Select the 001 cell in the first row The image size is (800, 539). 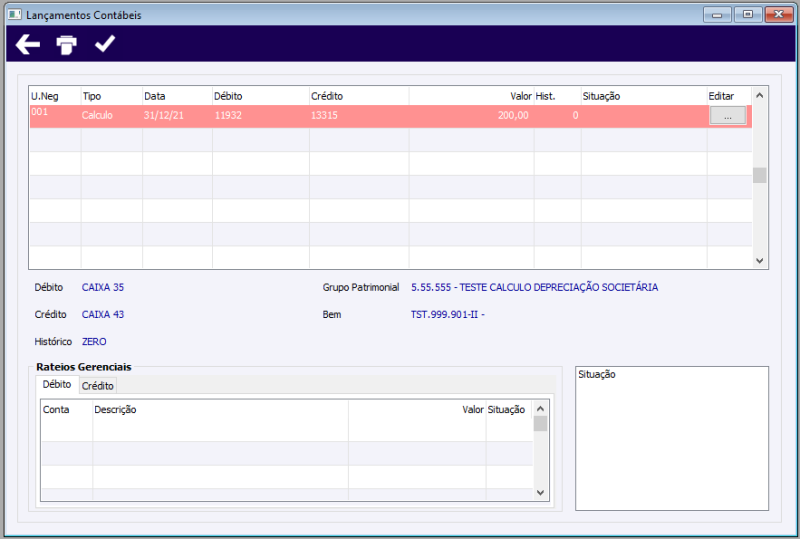[55, 116]
